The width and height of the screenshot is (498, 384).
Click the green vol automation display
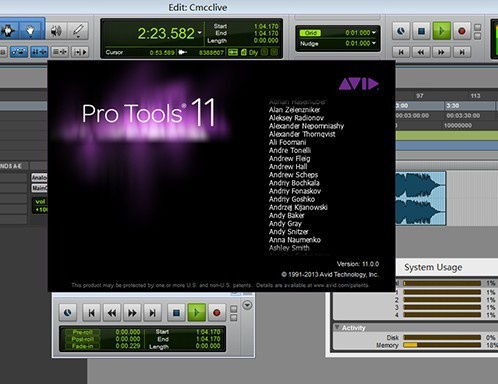(40, 205)
